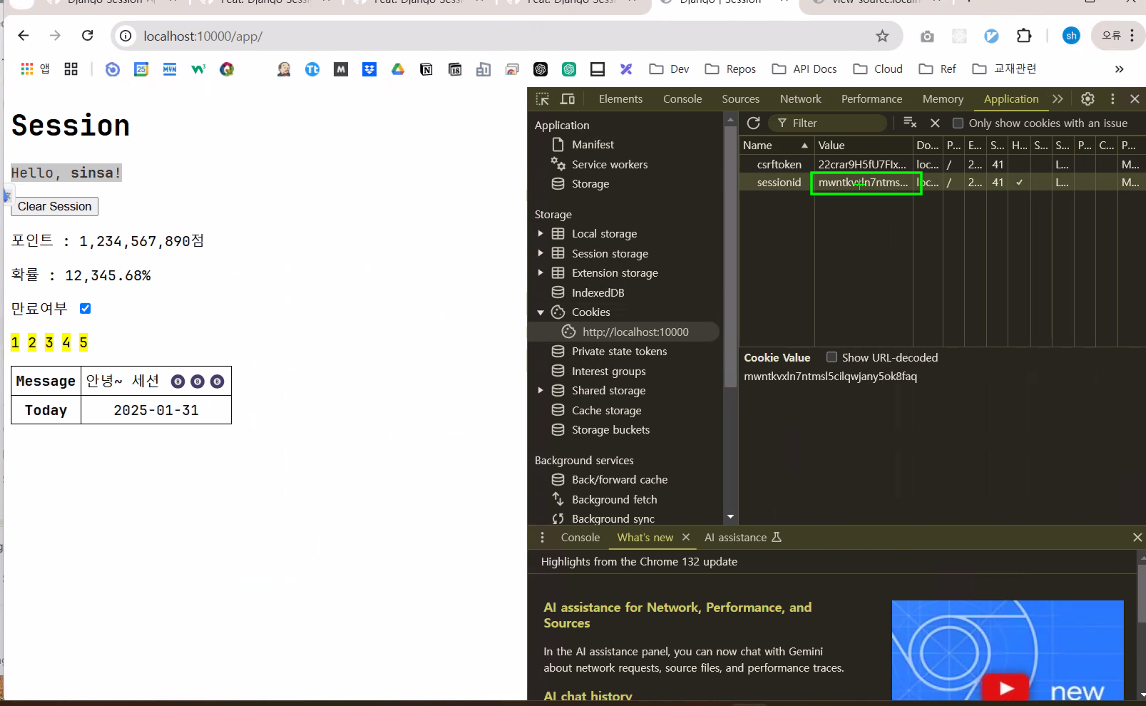
Task: Open the API Docs bookmarks folder
Action: tap(805, 69)
